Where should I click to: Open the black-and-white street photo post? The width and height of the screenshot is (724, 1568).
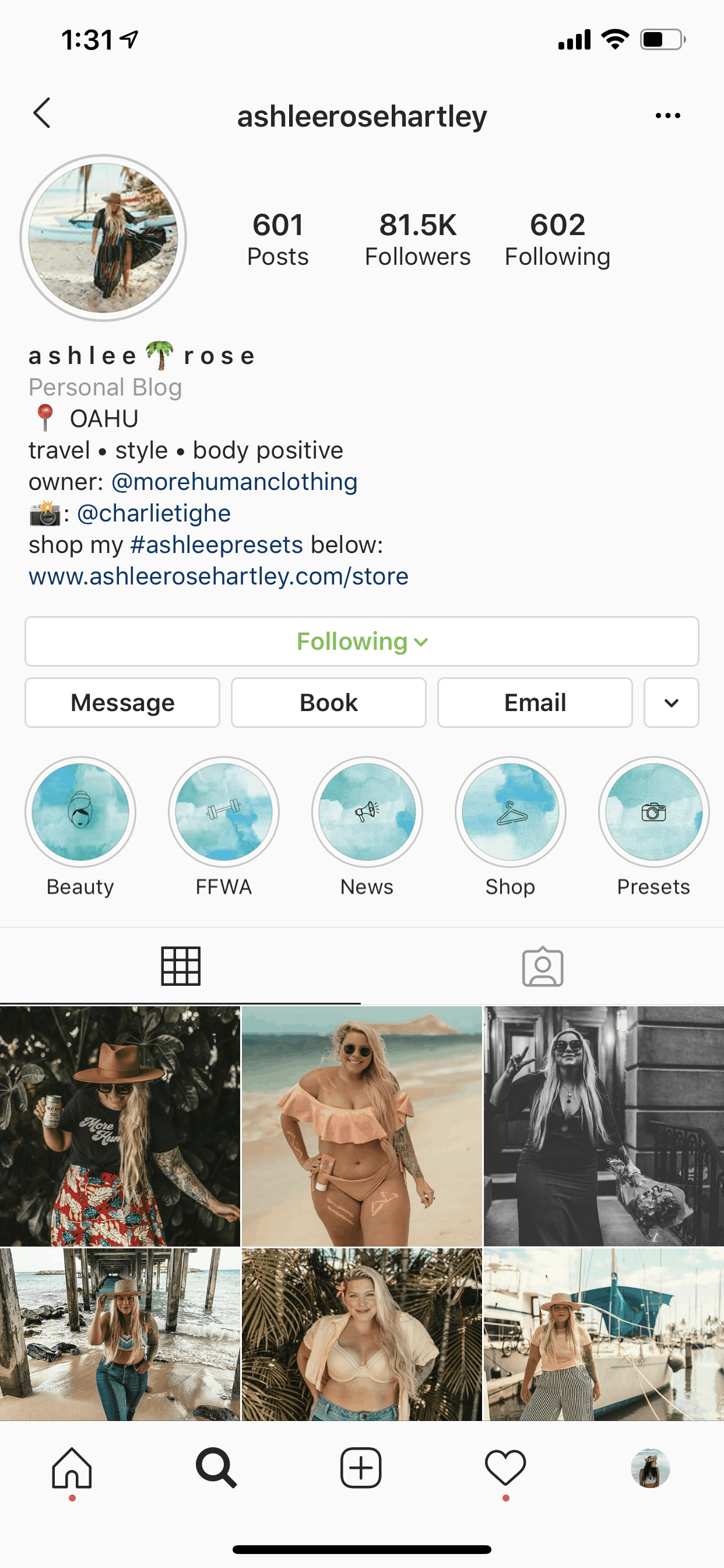pyautogui.click(x=603, y=1126)
